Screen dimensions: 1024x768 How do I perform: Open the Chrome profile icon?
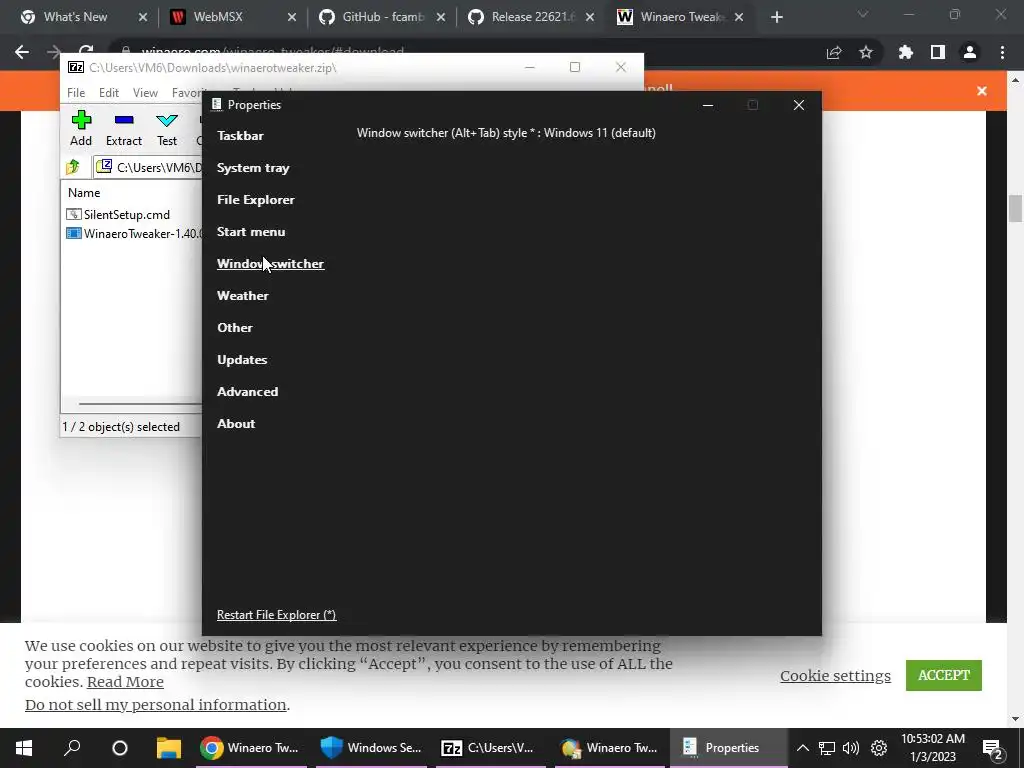970,52
